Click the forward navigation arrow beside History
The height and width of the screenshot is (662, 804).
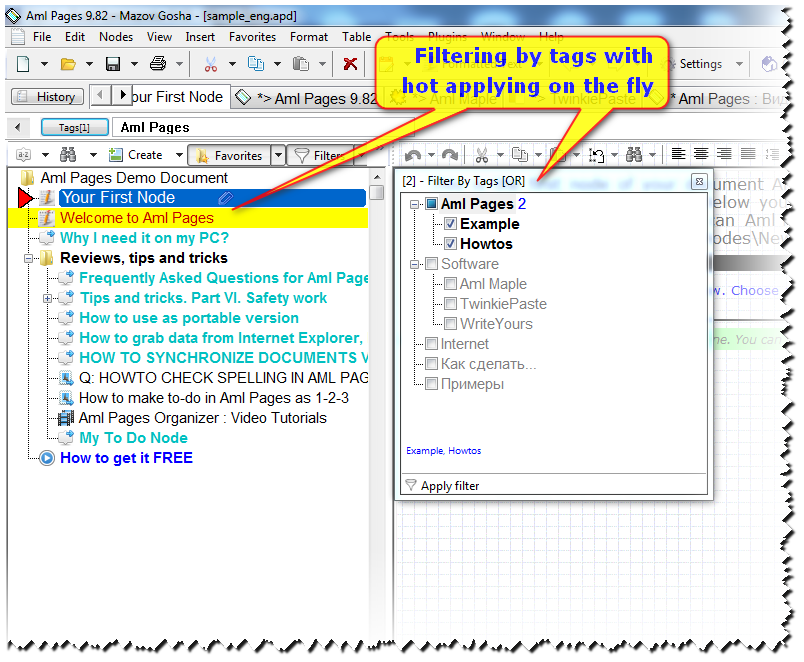122,95
